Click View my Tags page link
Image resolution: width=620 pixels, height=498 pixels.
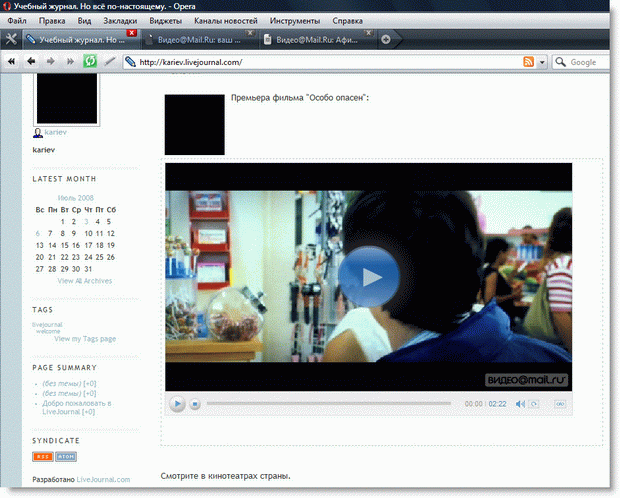[x=85, y=339]
